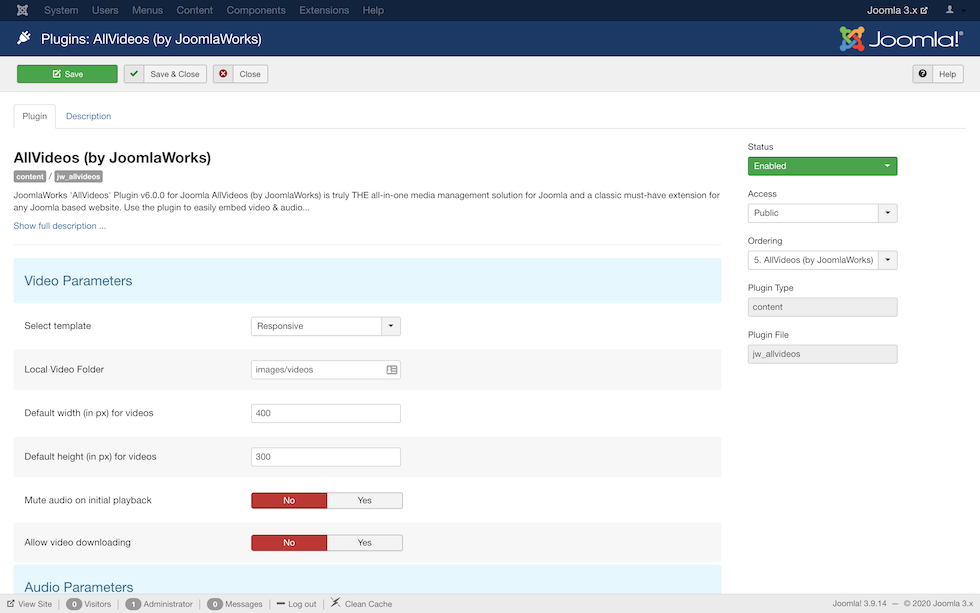Open the Ordering dropdown

pos(822,260)
